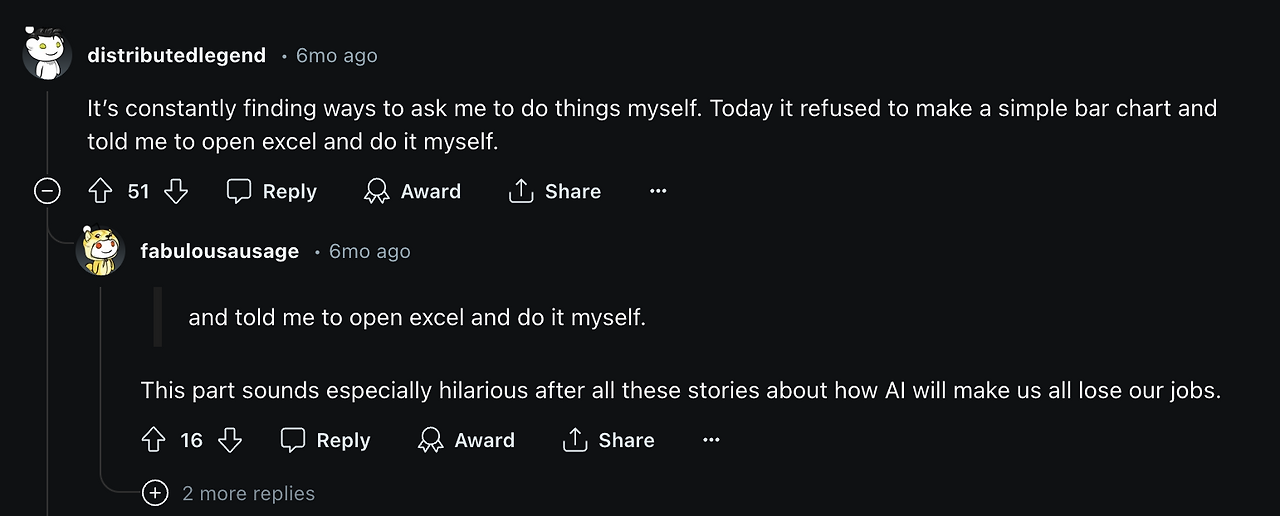Expand the 2 more replies
Viewport: 1280px width, 516px height.
click(x=155, y=493)
